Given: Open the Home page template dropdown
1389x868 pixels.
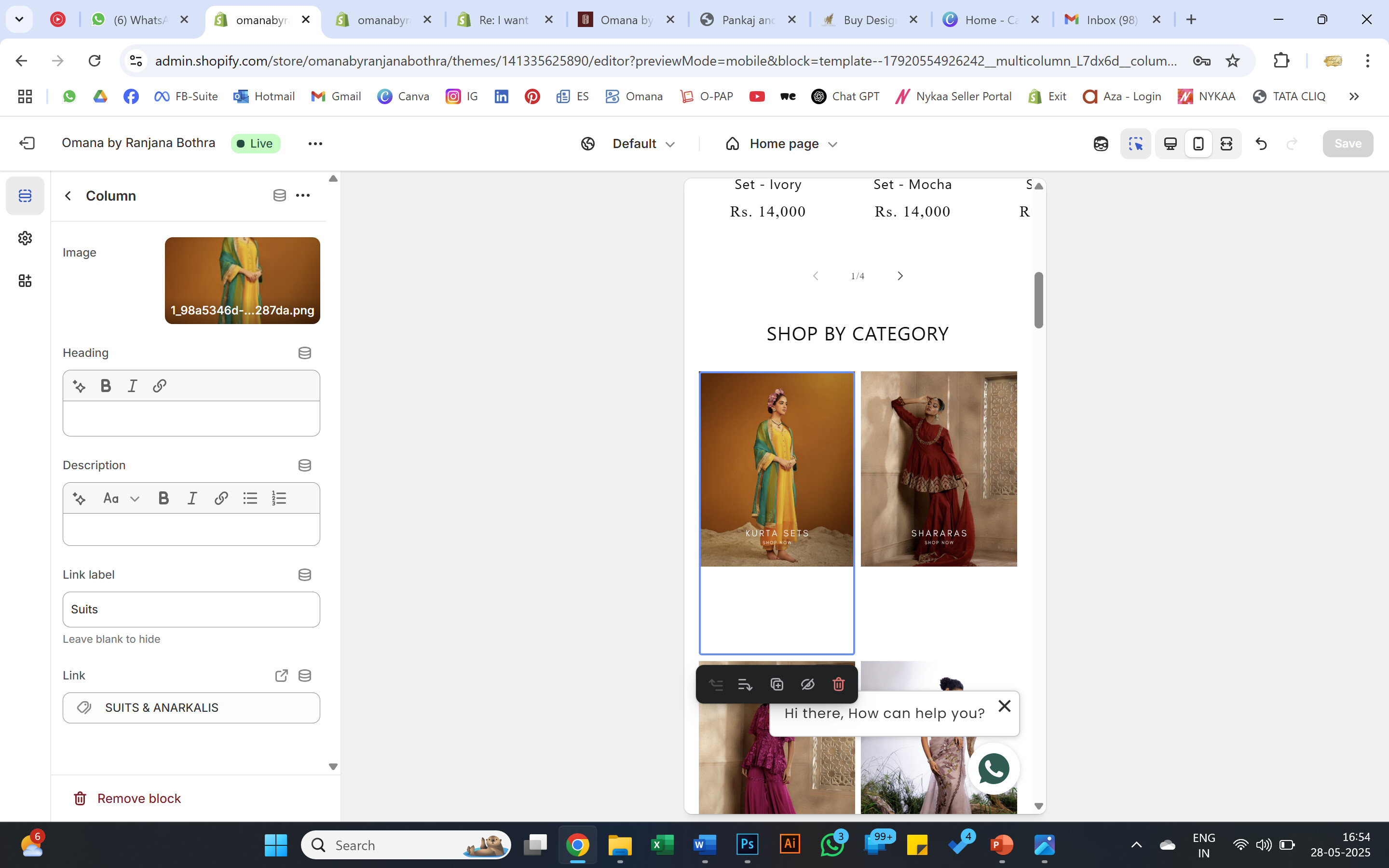Looking at the screenshot, I should [x=783, y=144].
